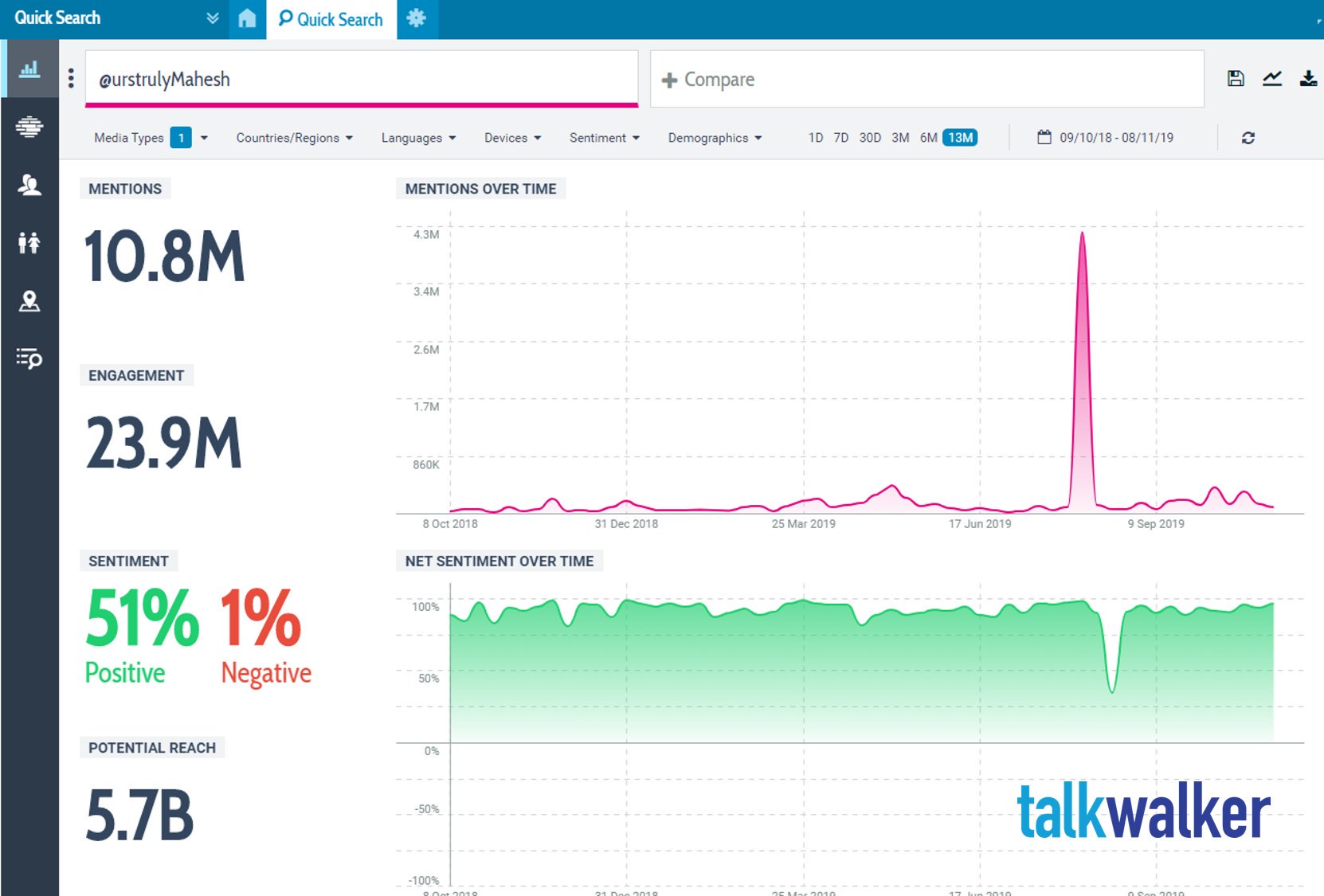Click the NET SENTIMENT OVER TIME heading
The image size is (1324, 896).
tap(499, 561)
